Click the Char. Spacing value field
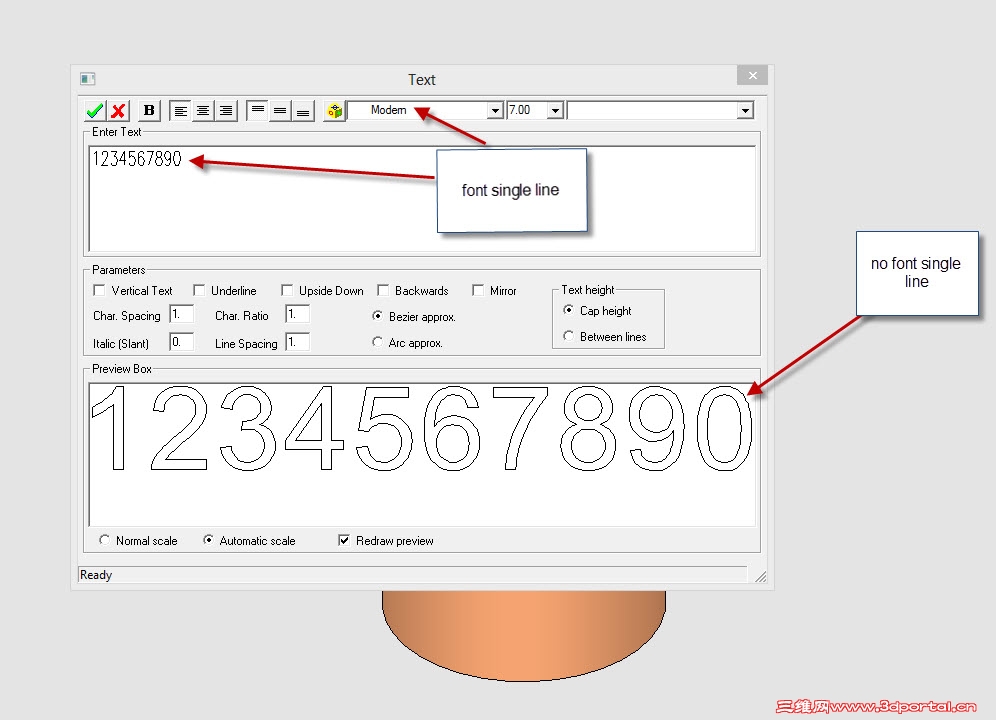The height and width of the screenshot is (720, 996). (182, 314)
